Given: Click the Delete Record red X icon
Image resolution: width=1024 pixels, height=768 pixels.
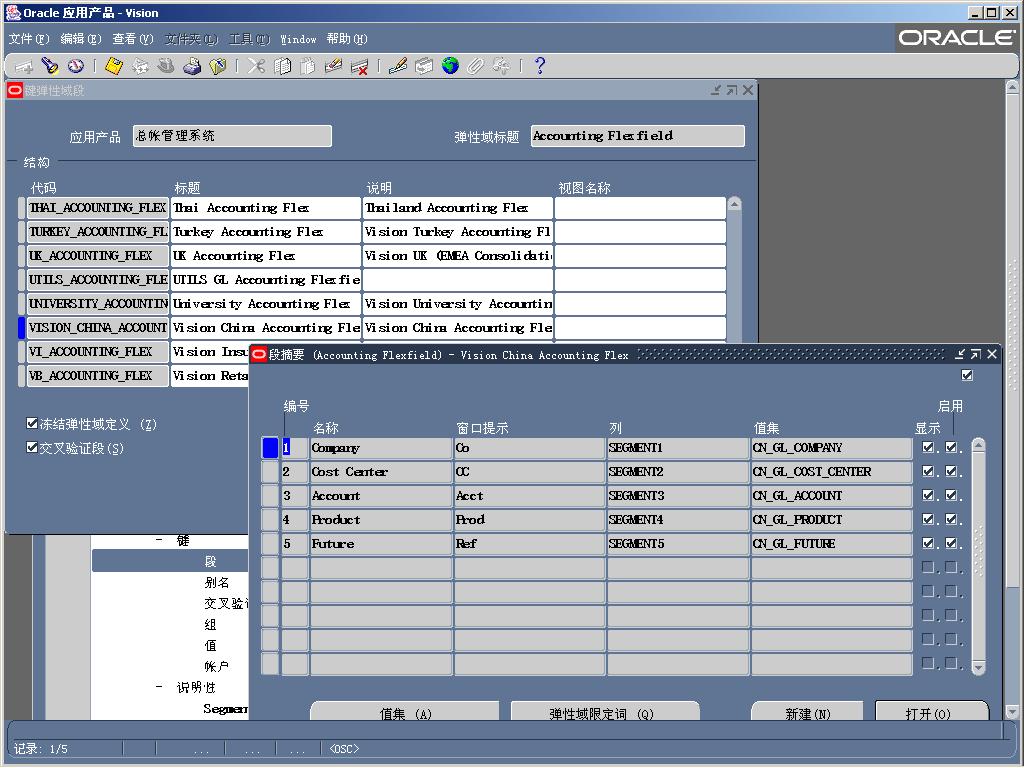Looking at the screenshot, I should [x=360, y=66].
